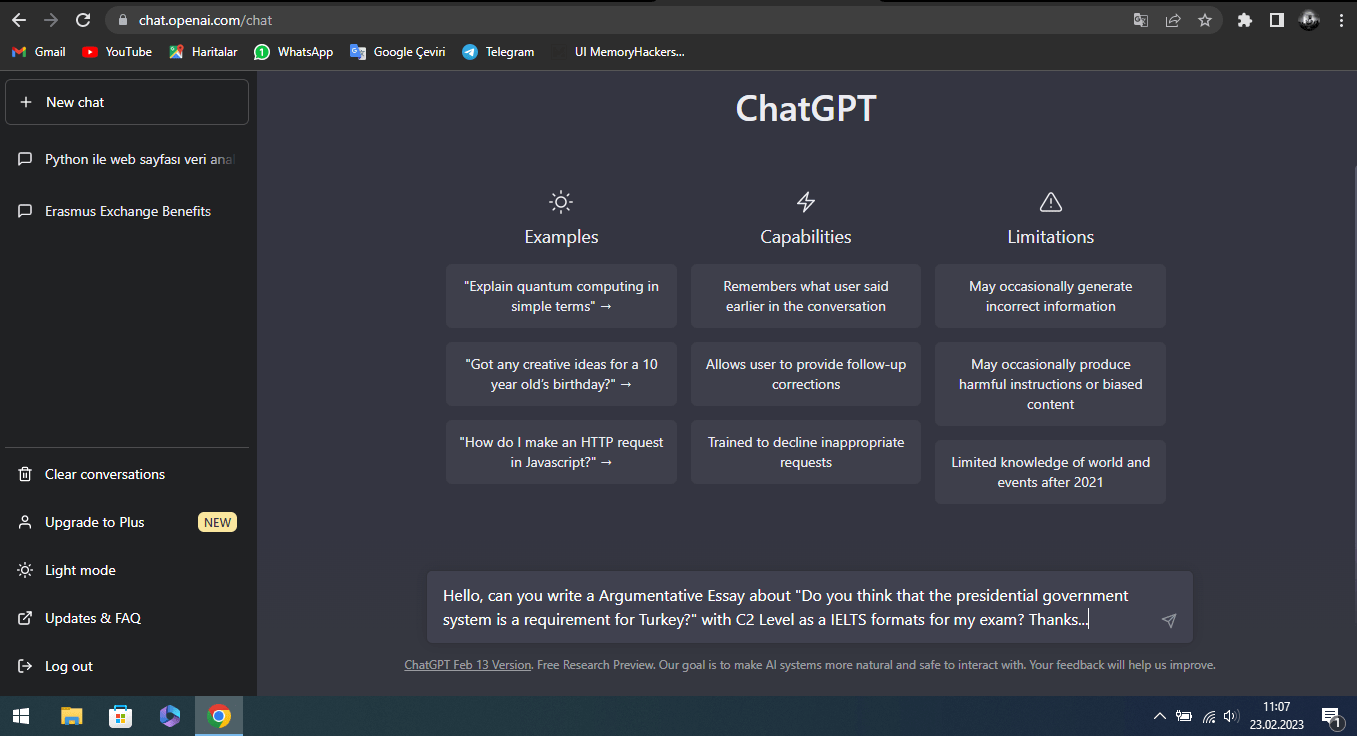Open the YouTube bookmark
This screenshot has height=736, width=1357.
coord(117,52)
